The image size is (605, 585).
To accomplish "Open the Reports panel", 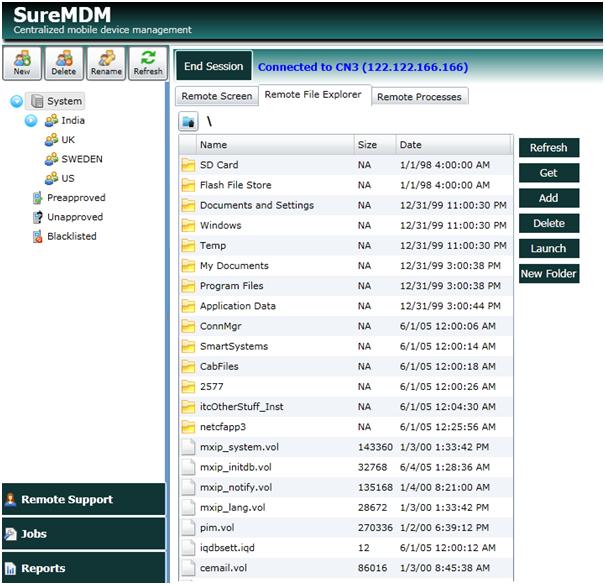I will (84, 568).
